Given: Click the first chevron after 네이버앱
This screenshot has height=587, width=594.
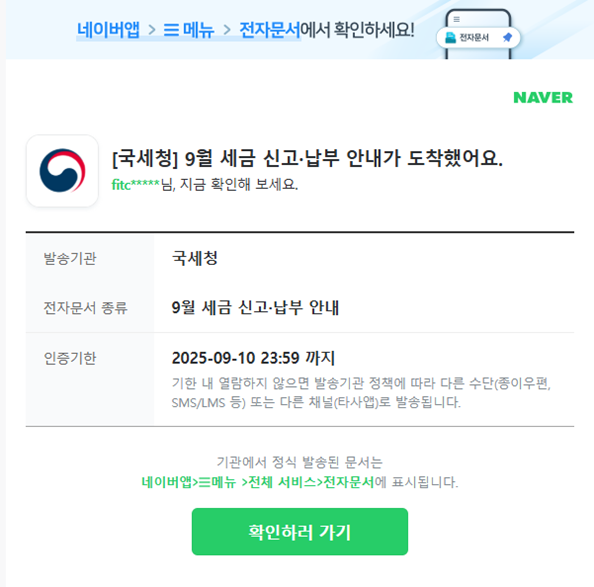Looking at the screenshot, I should [x=152, y=30].
